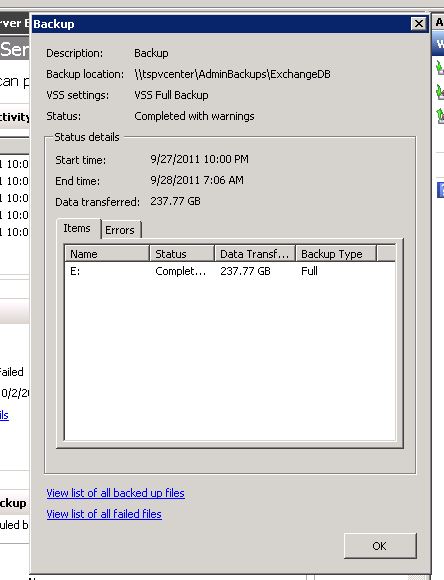The image size is (444, 580).
Task: Click the Backup dialog title bar
Action: coord(221,24)
